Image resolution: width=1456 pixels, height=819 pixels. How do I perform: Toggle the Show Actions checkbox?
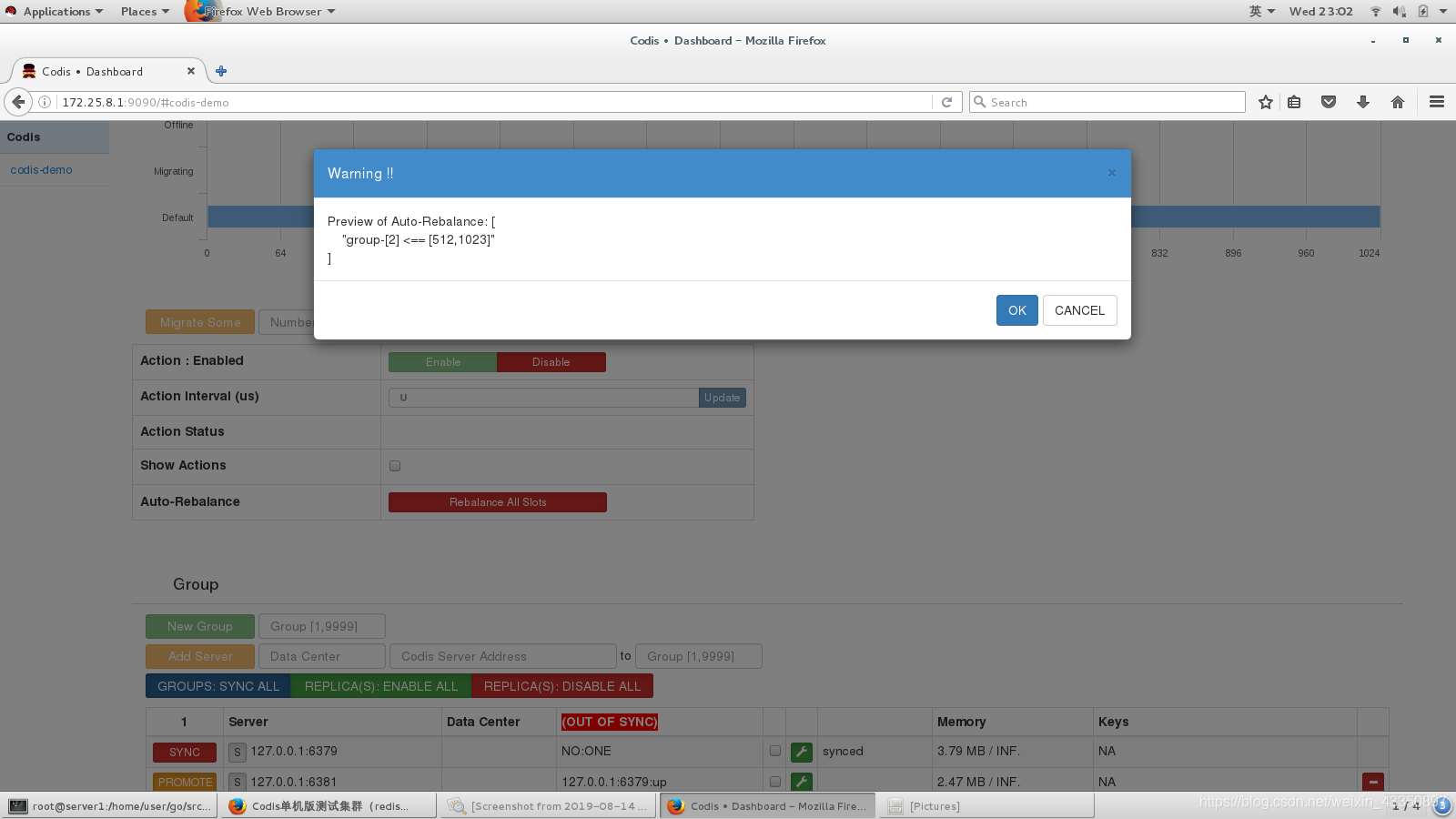click(x=395, y=466)
